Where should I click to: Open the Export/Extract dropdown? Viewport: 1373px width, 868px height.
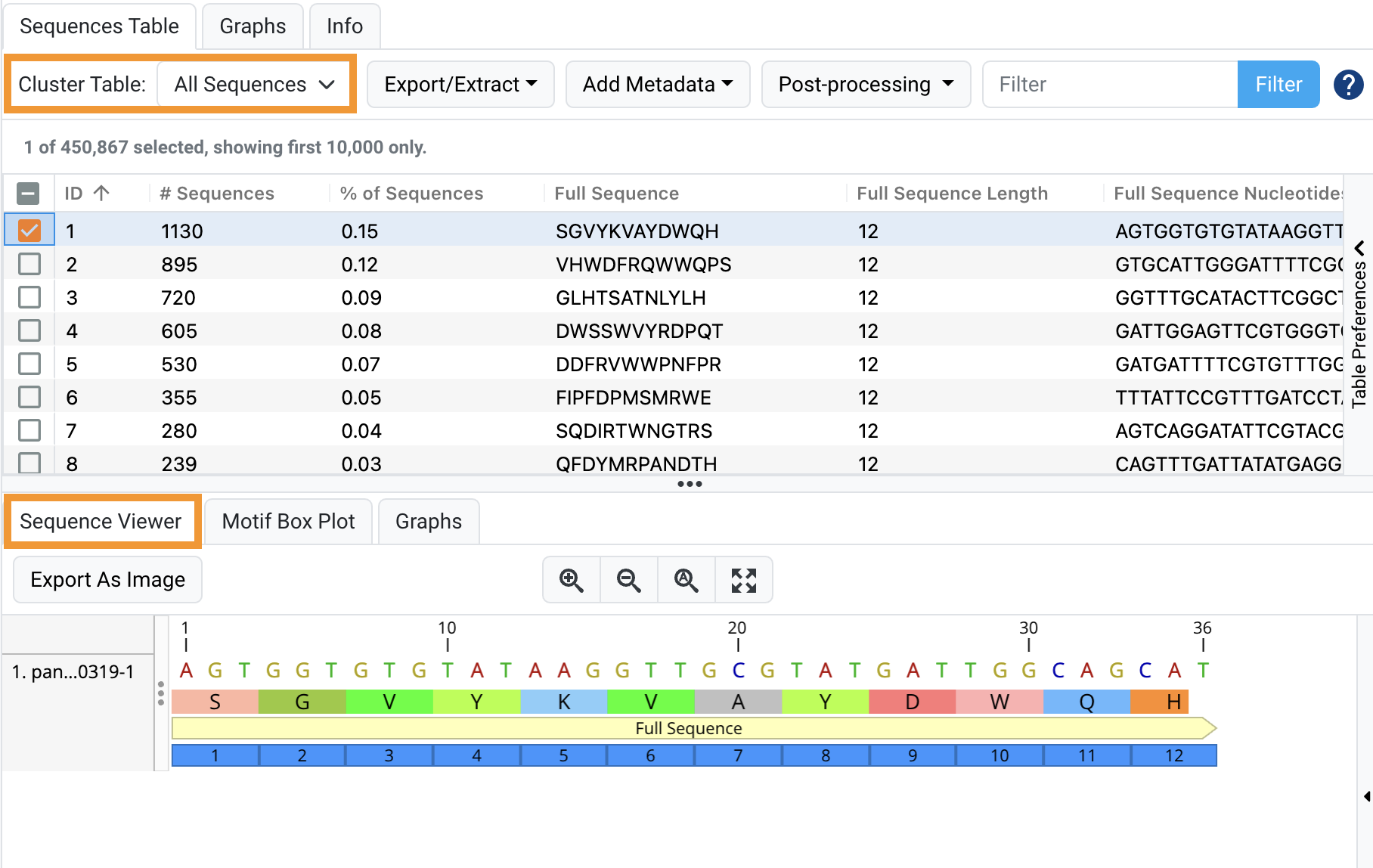pyautogui.click(x=460, y=85)
